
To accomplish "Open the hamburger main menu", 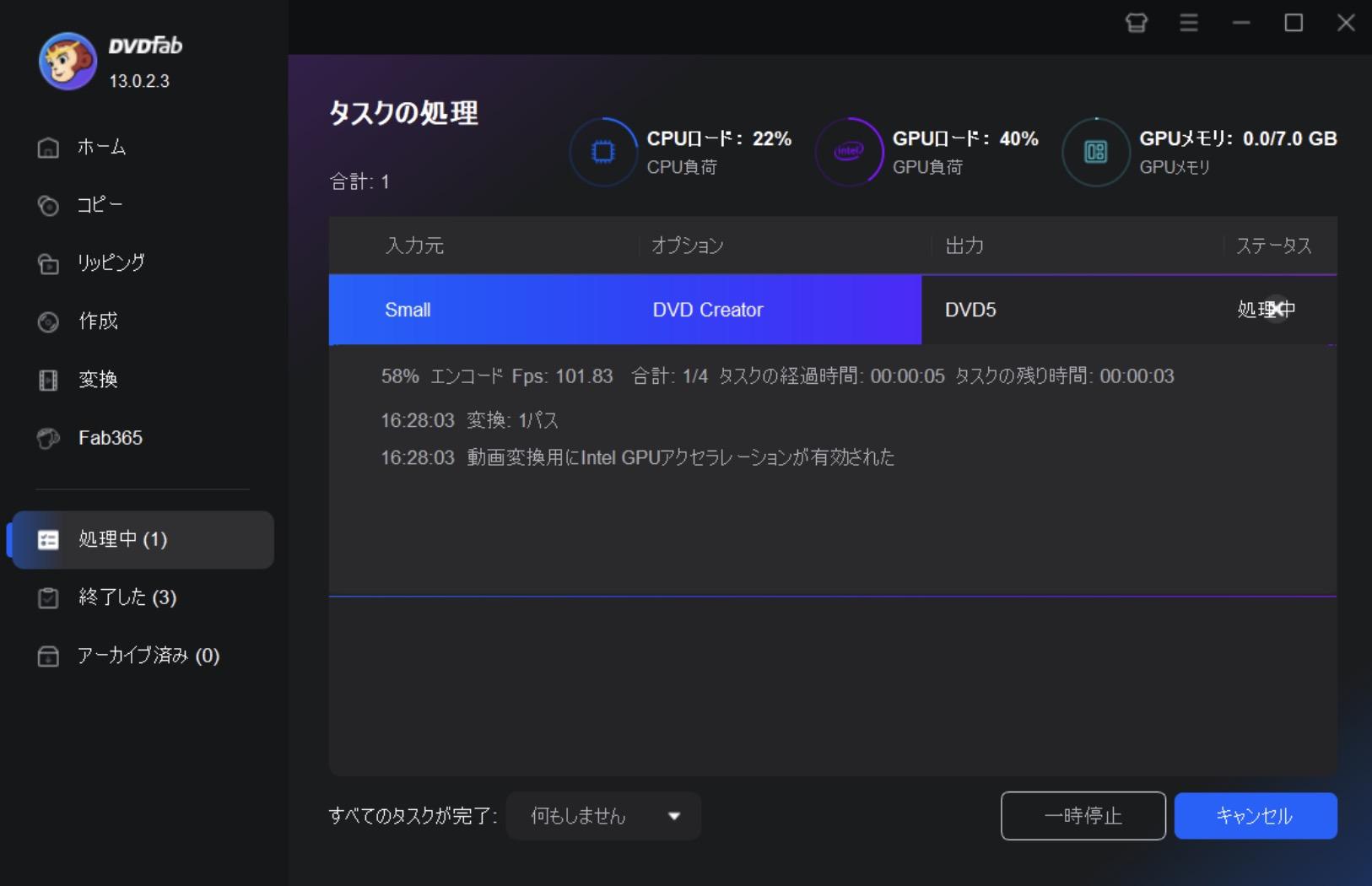I will (x=1189, y=23).
